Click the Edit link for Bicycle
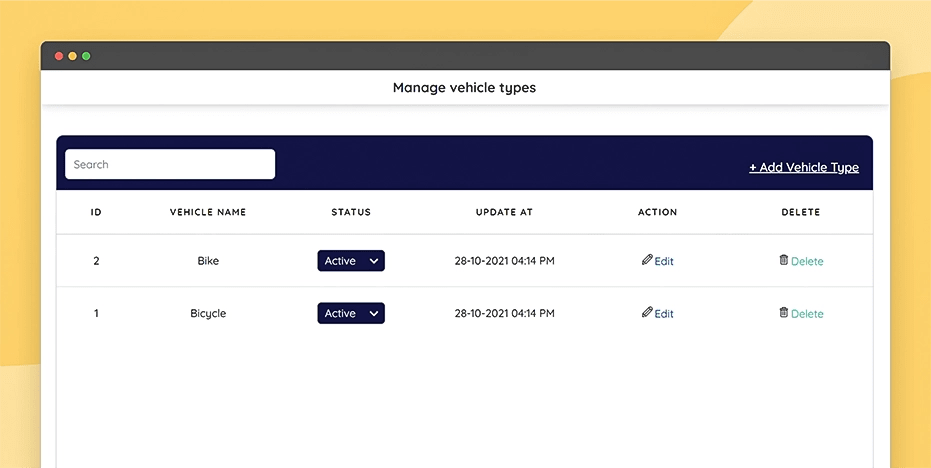Viewport: 931px width, 468px height. 664,314
